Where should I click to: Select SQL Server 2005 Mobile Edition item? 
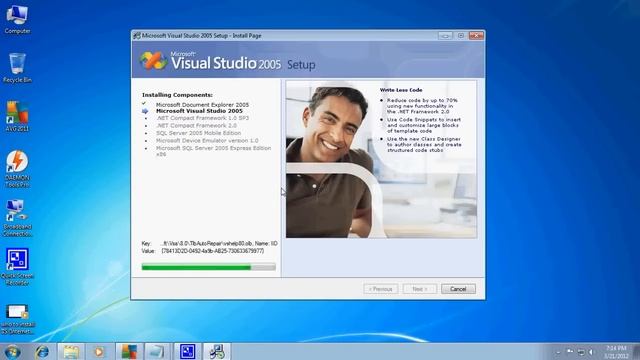click(x=198, y=133)
